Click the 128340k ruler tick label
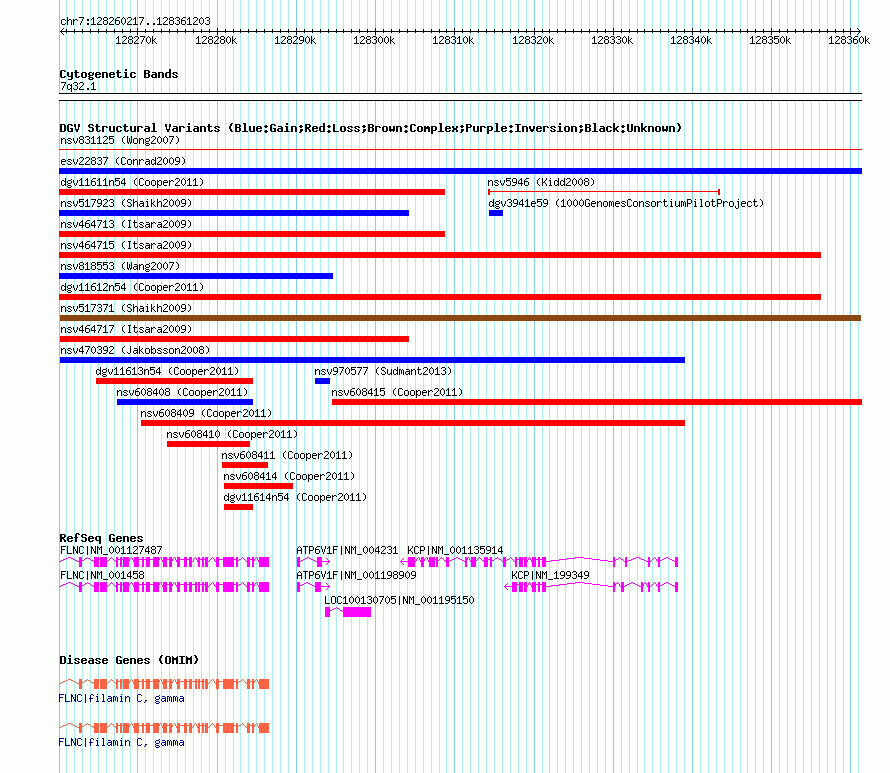 pyautogui.click(x=691, y=40)
